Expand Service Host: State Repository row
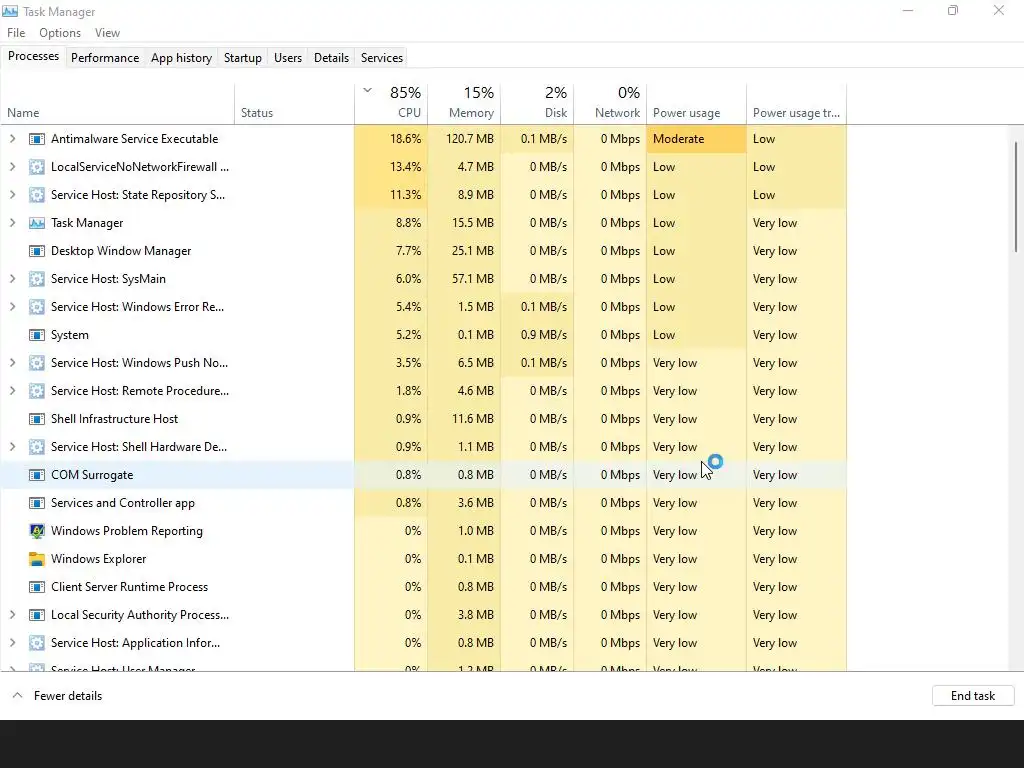Viewport: 1024px width, 768px height. tap(12, 195)
